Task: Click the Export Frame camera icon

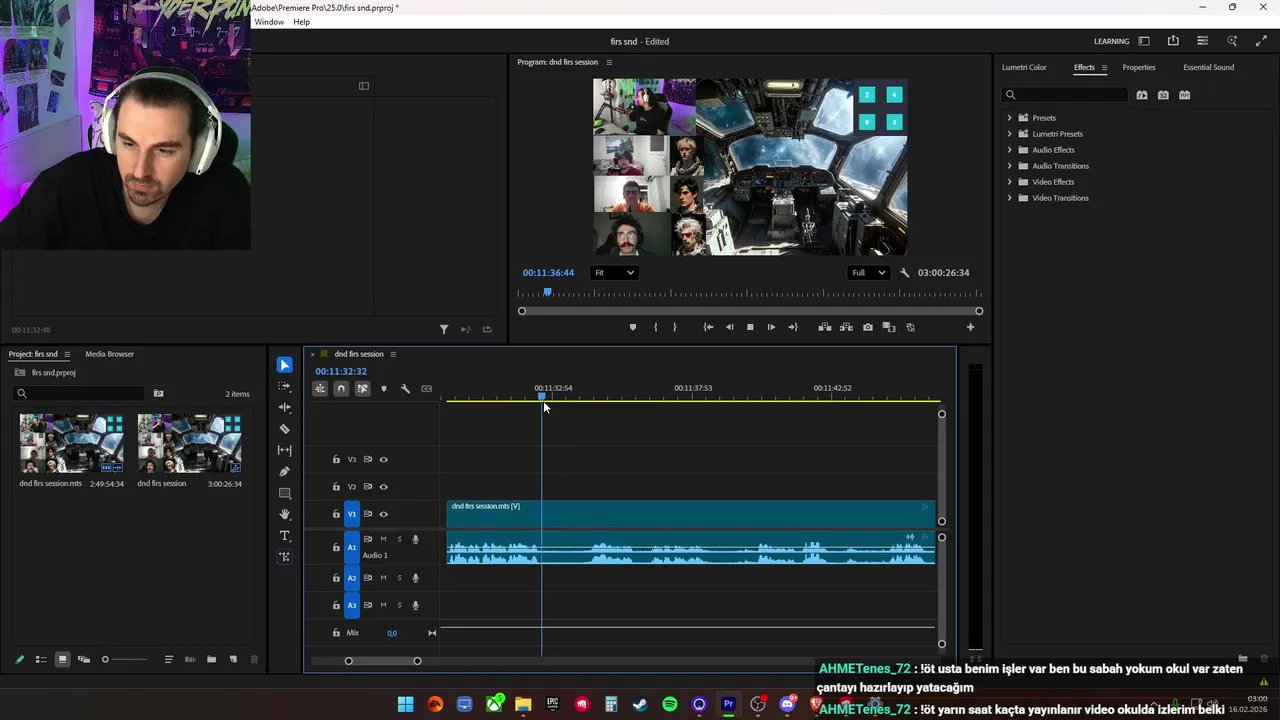Action: 867,327
